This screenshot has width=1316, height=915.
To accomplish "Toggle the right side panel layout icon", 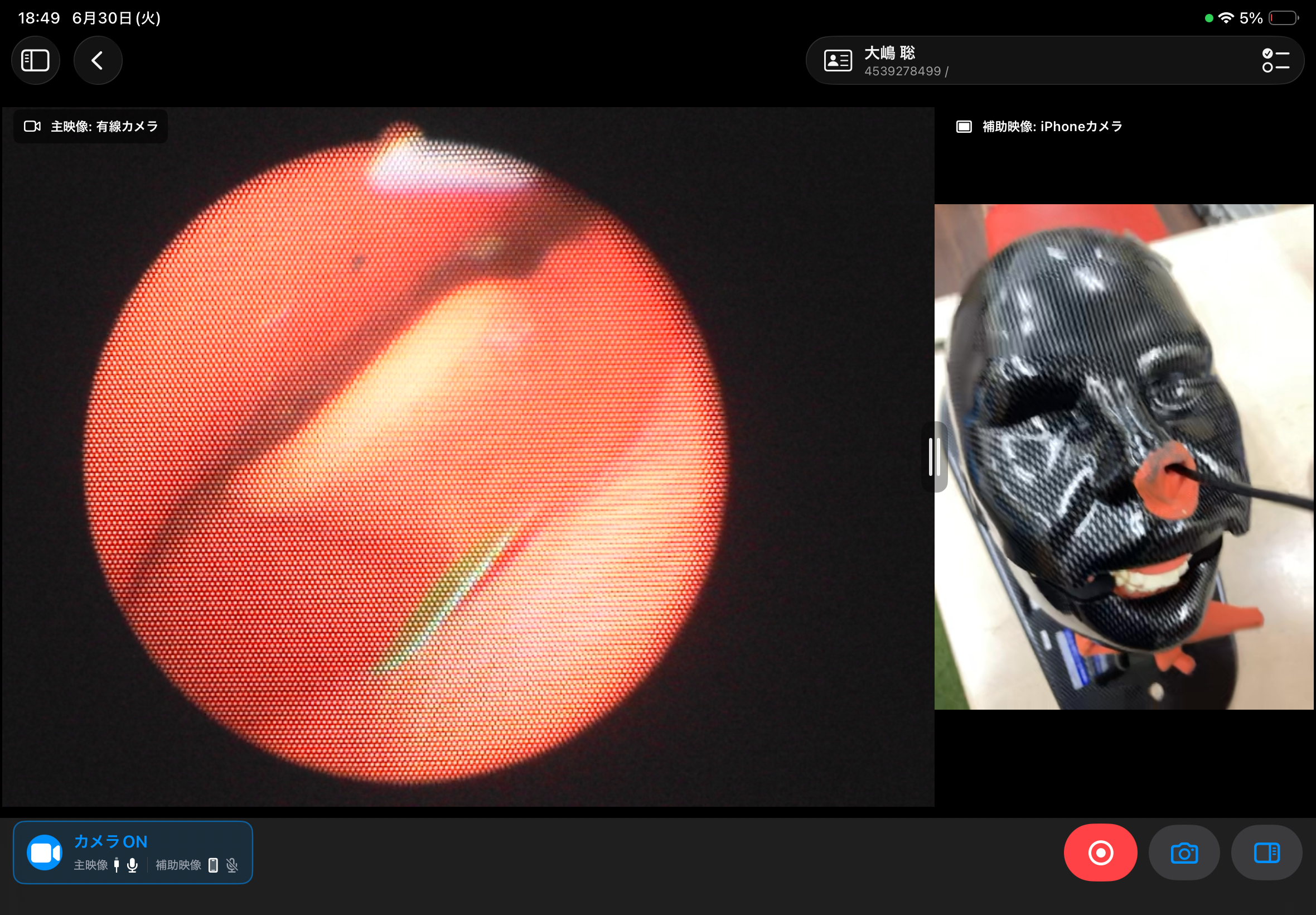I will coord(1267,853).
